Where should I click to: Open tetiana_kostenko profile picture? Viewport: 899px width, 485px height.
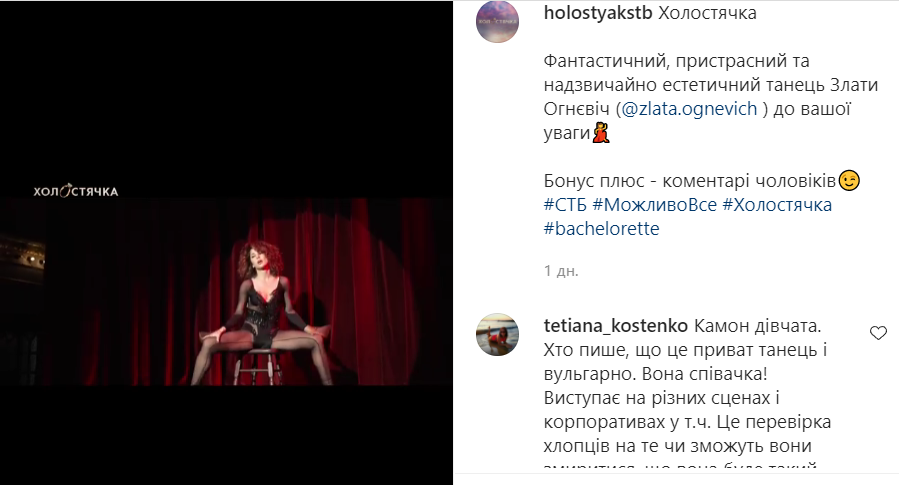coord(497,335)
